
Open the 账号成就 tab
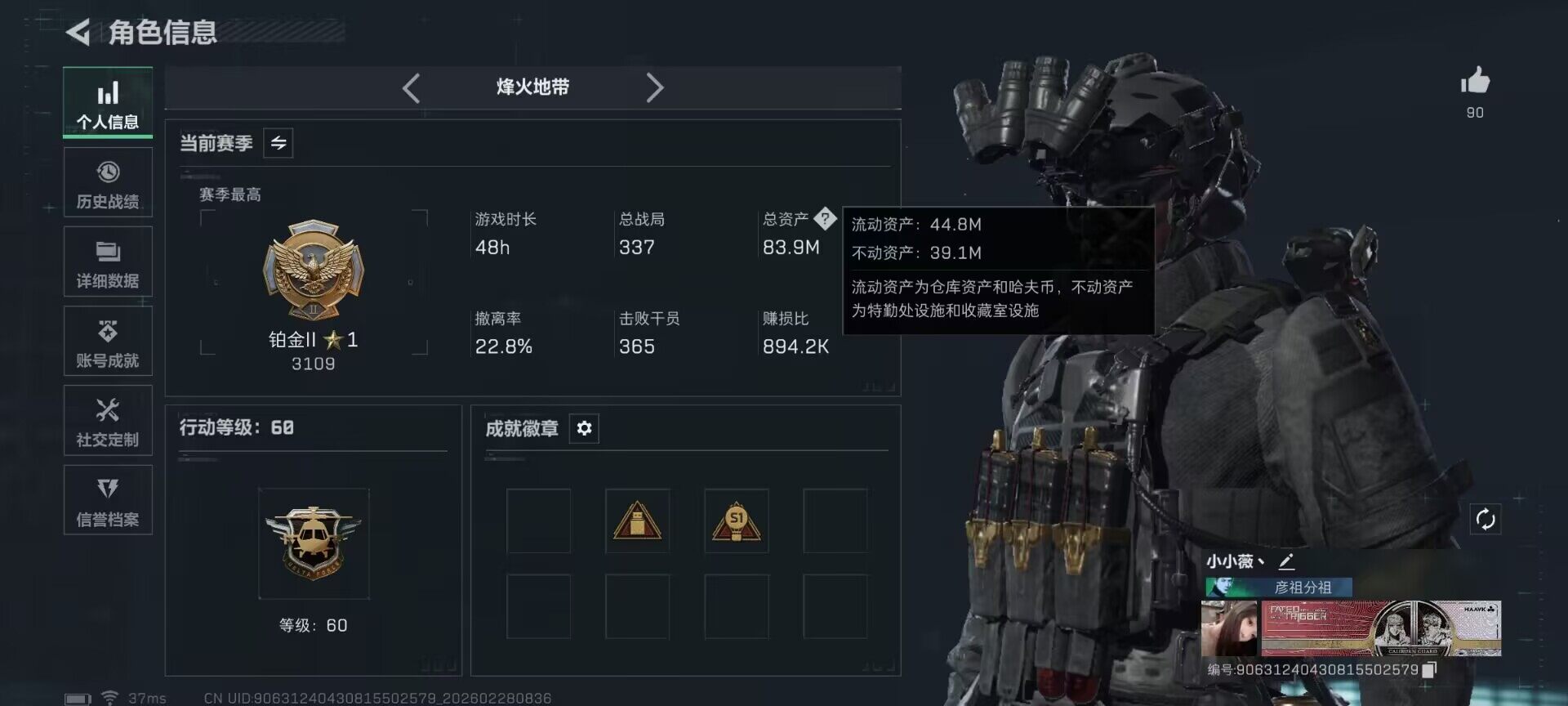point(108,341)
